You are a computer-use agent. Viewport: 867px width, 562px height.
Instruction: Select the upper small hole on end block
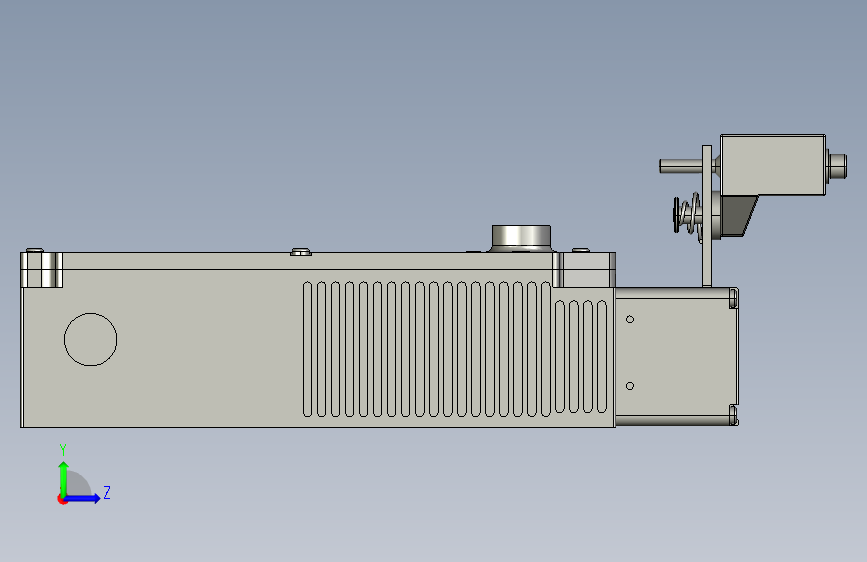pos(630,319)
